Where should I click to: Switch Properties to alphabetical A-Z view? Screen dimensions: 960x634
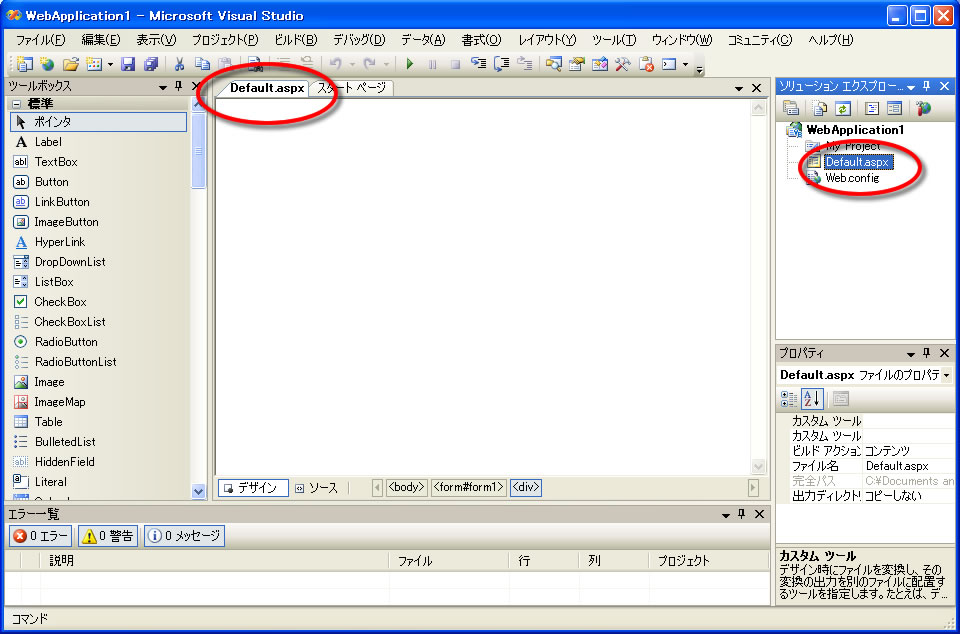coord(812,399)
